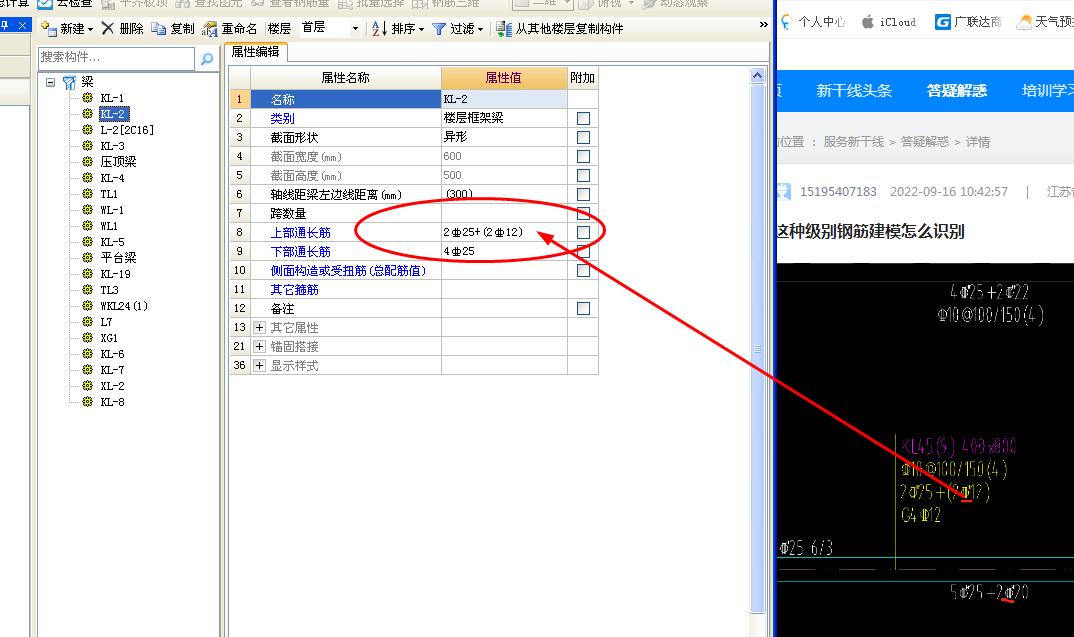1074x637 pixels.
Task: Collapse the 梁 tree node
Action: point(50,82)
